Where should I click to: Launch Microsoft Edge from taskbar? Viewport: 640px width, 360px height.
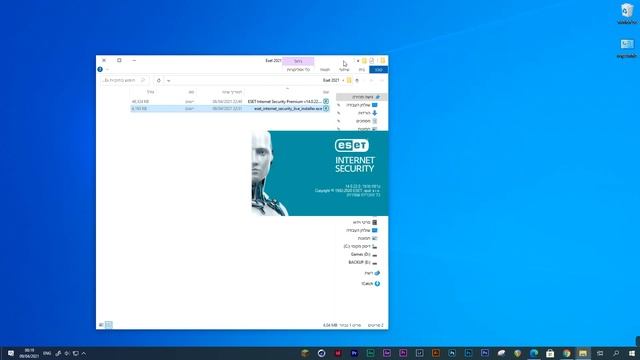(534, 353)
